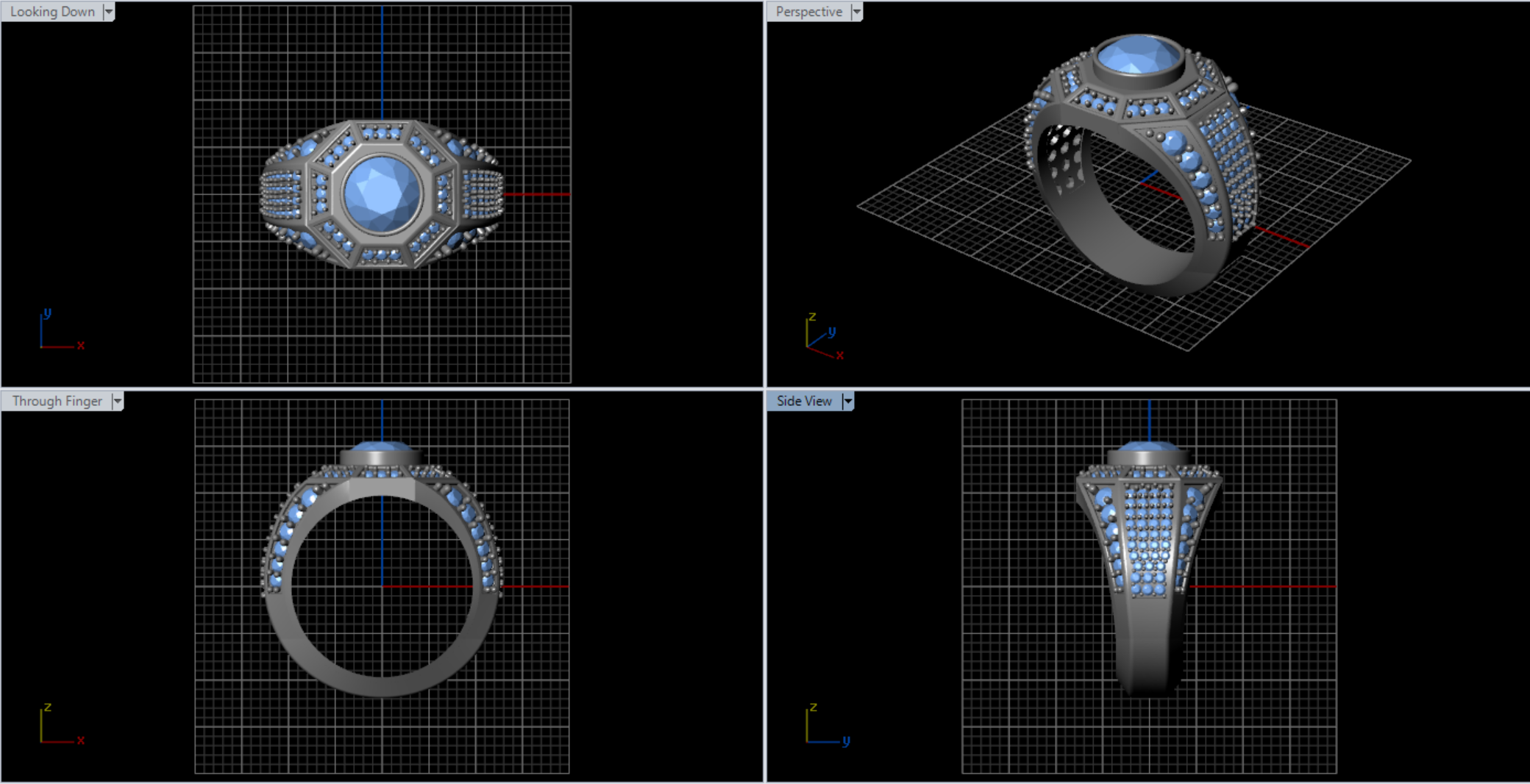Pick the large center gem in Perspective view

point(1138,56)
